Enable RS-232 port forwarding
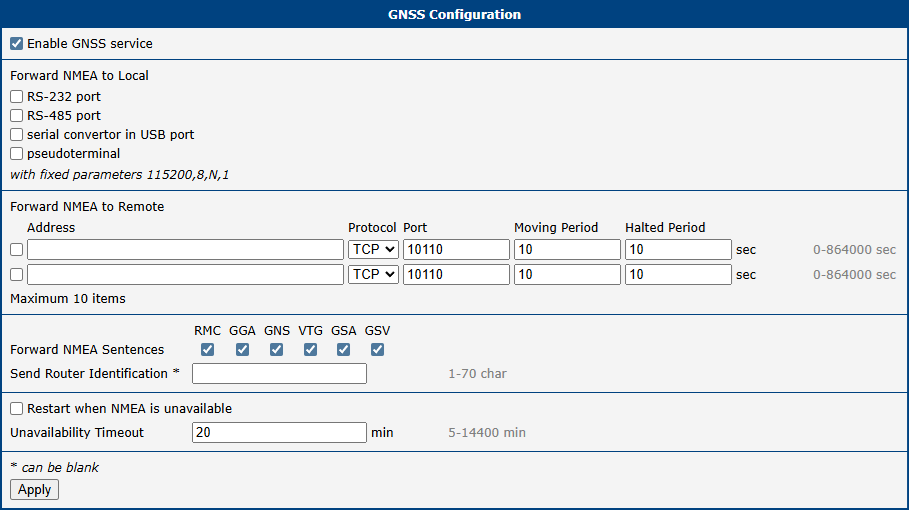Screen dimensions: 909x511 pyautogui.click(x=16, y=96)
